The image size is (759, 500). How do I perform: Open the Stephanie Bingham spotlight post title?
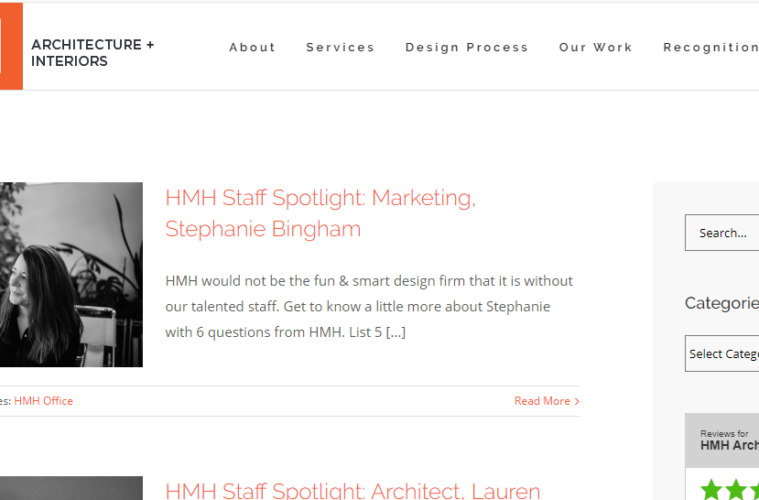(x=320, y=213)
